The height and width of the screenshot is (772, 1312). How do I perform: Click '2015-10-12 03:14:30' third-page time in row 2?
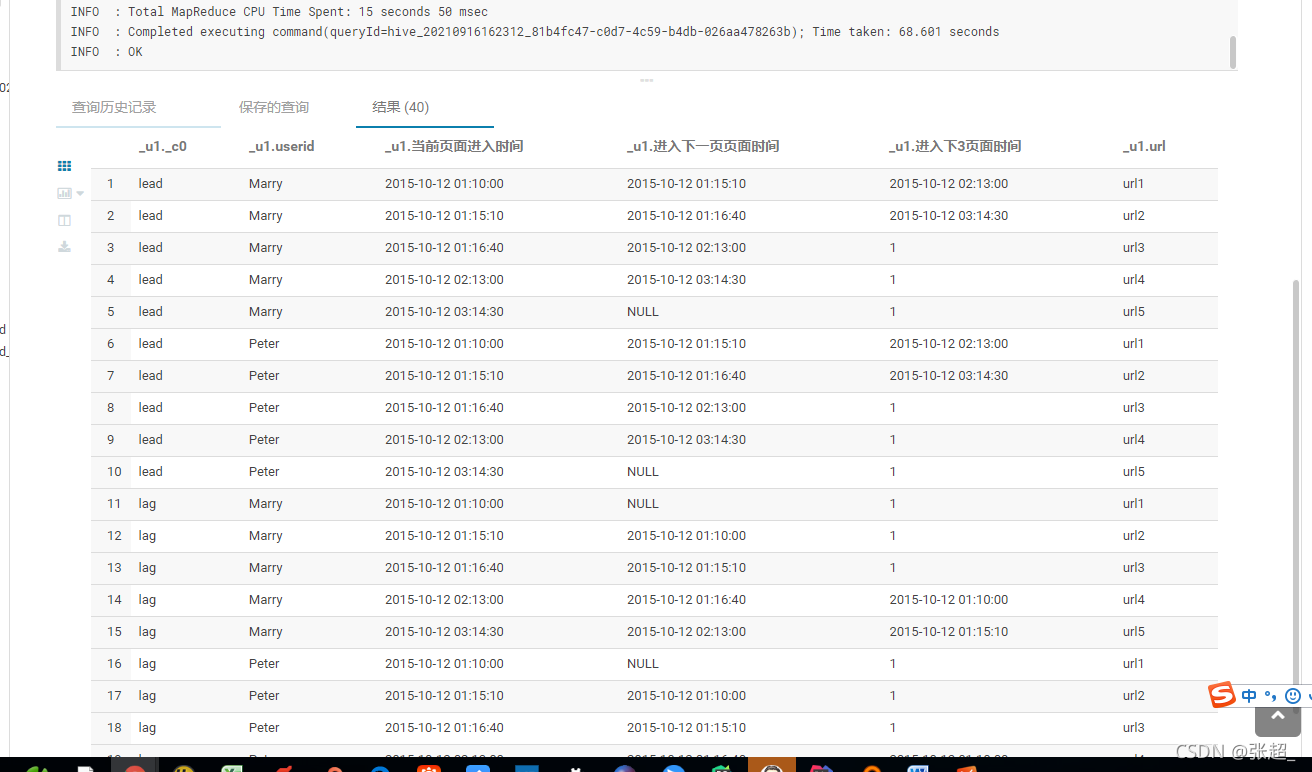[x=948, y=216]
